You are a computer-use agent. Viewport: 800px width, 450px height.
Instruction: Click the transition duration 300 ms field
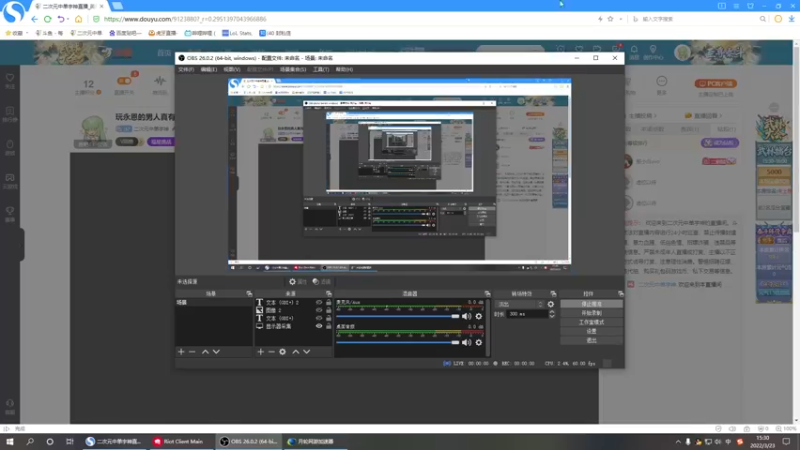tap(527, 314)
